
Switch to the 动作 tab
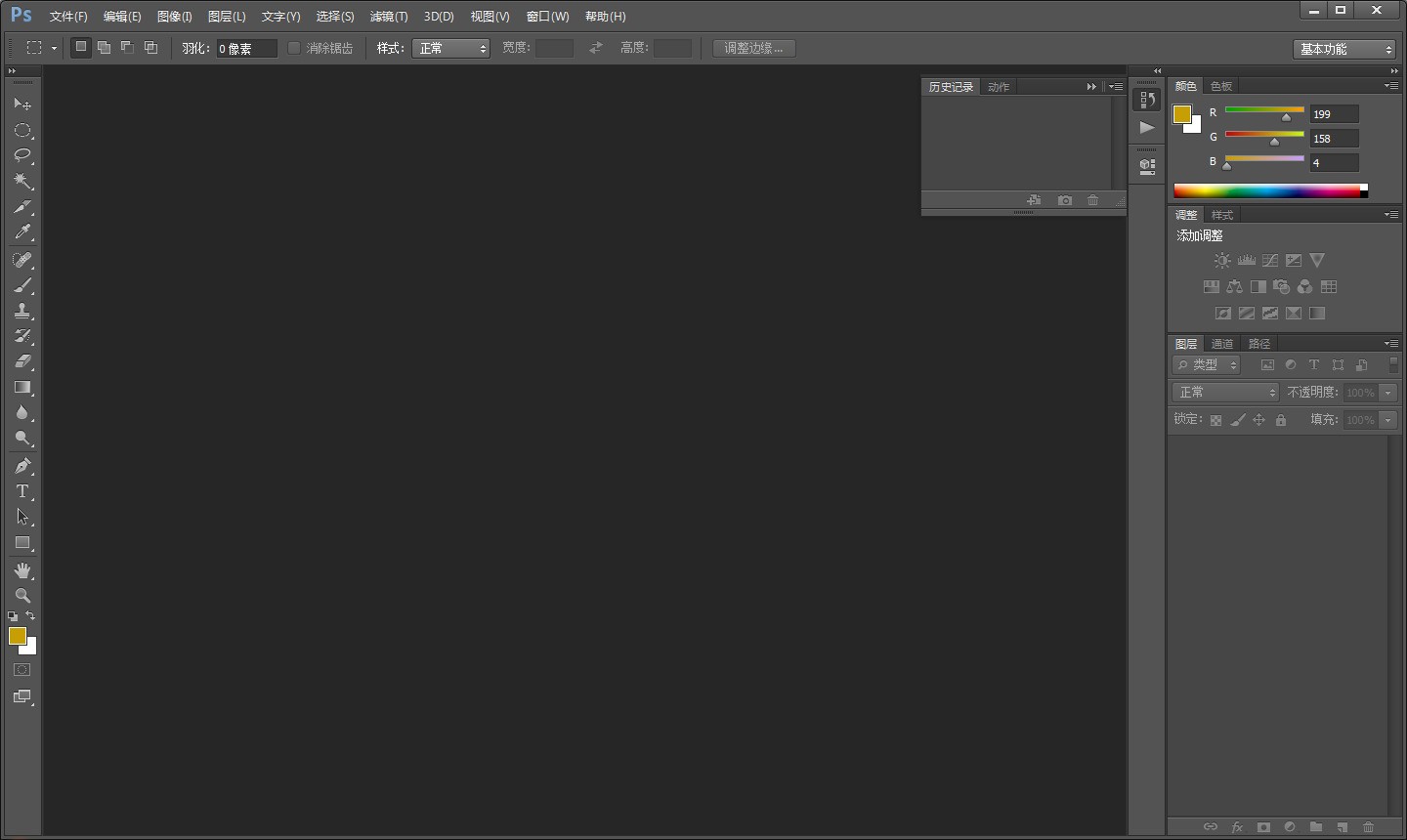click(x=999, y=87)
